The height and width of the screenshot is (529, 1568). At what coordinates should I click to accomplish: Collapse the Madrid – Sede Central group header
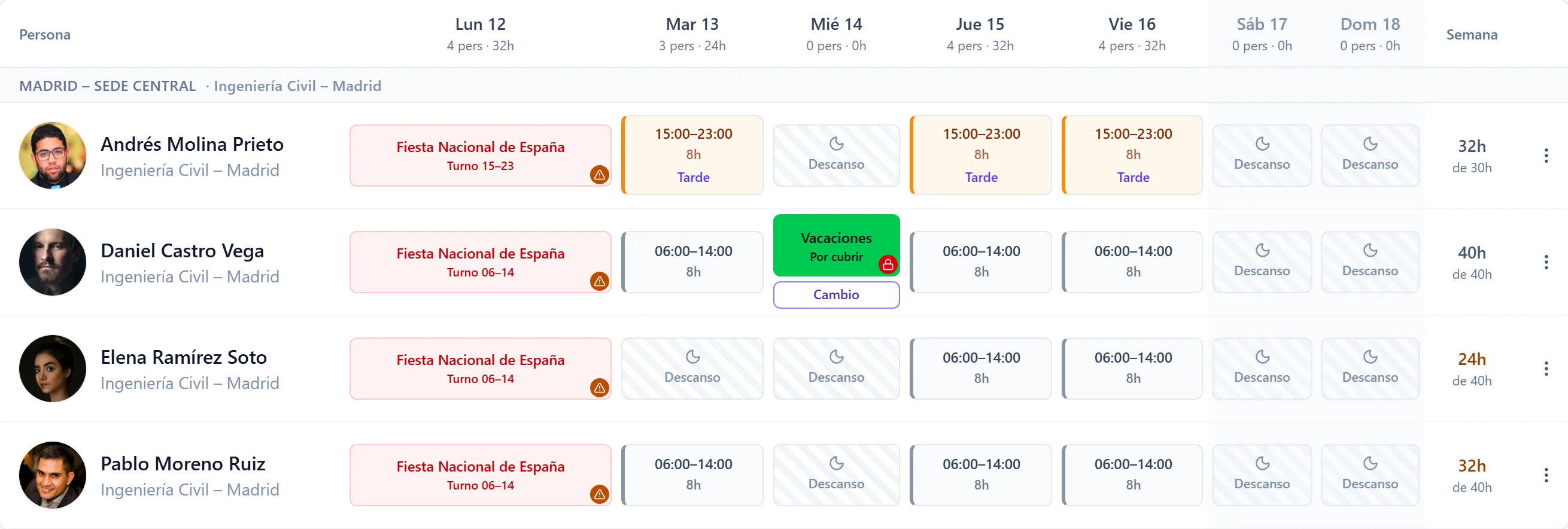tap(108, 86)
